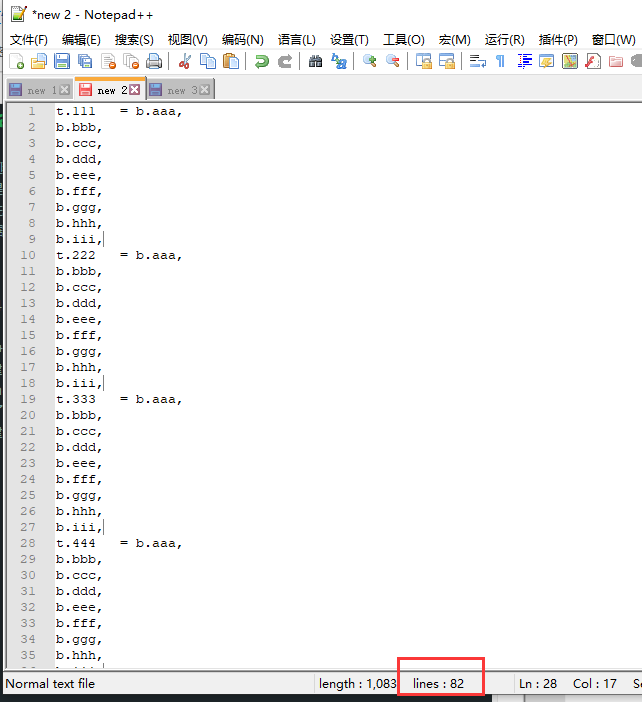Click the "lines : 82" status text
The width and height of the screenshot is (642, 702).
(438, 684)
